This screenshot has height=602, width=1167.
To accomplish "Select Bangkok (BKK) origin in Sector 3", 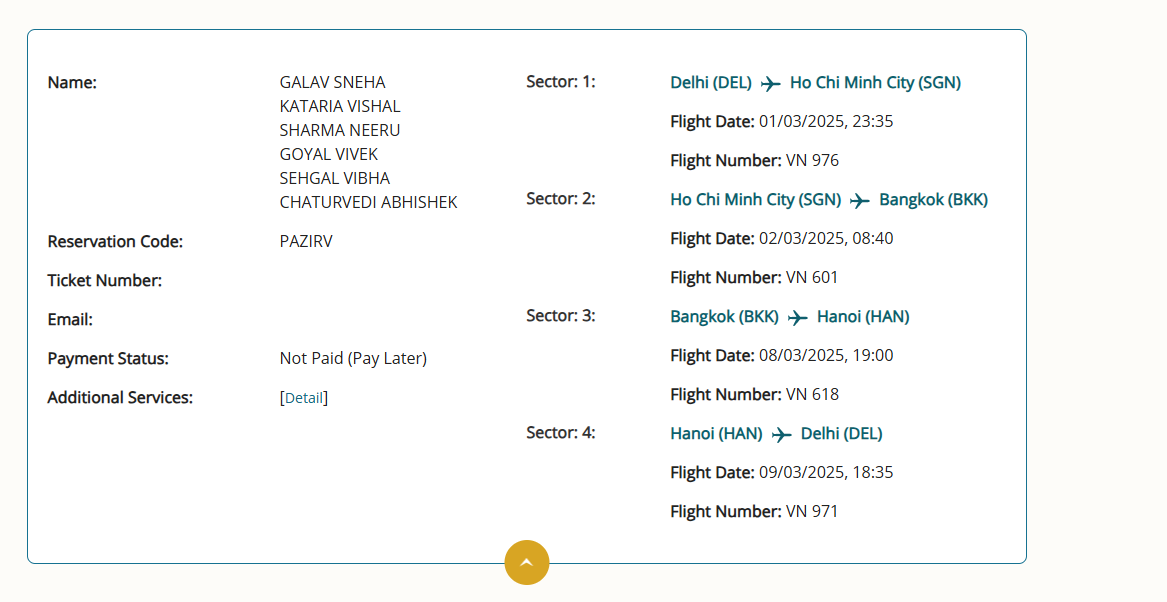I will 724,316.
